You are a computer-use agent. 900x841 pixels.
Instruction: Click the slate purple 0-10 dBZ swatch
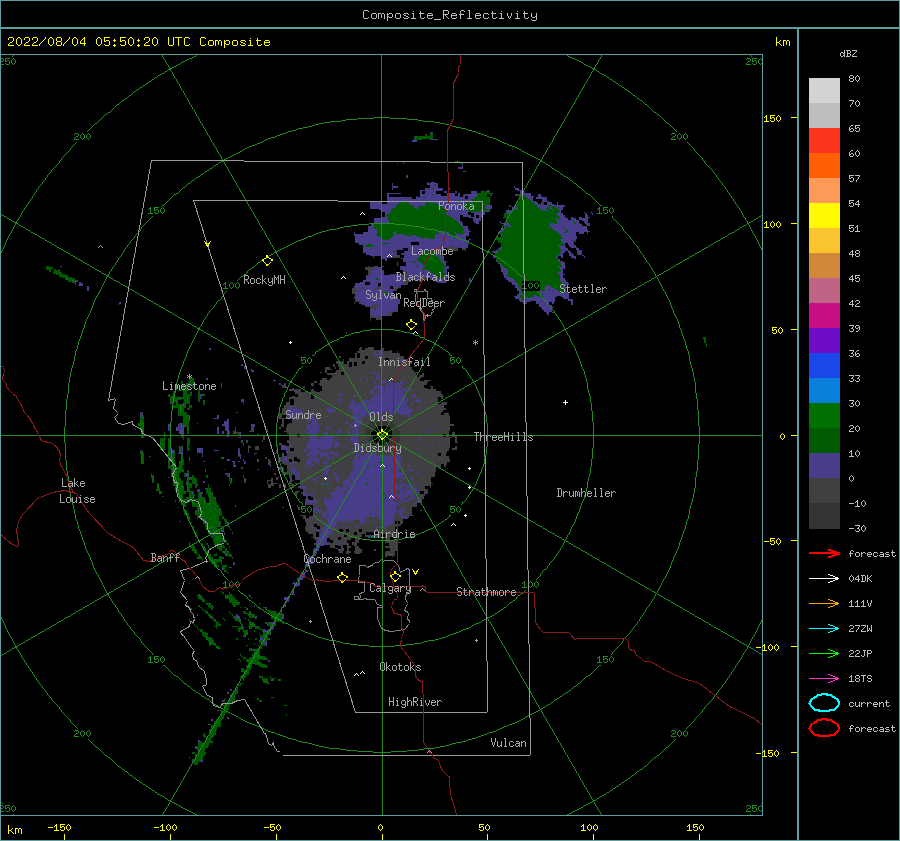click(x=824, y=466)
